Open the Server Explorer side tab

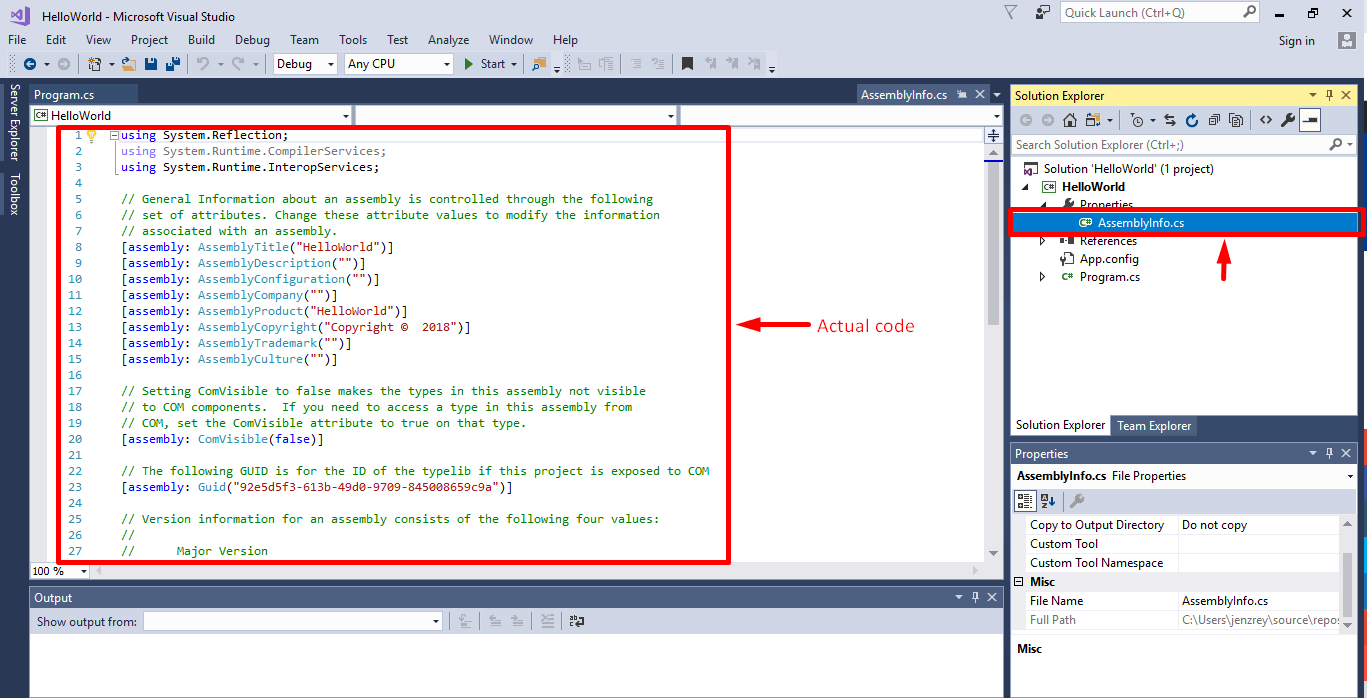(14, 122)
